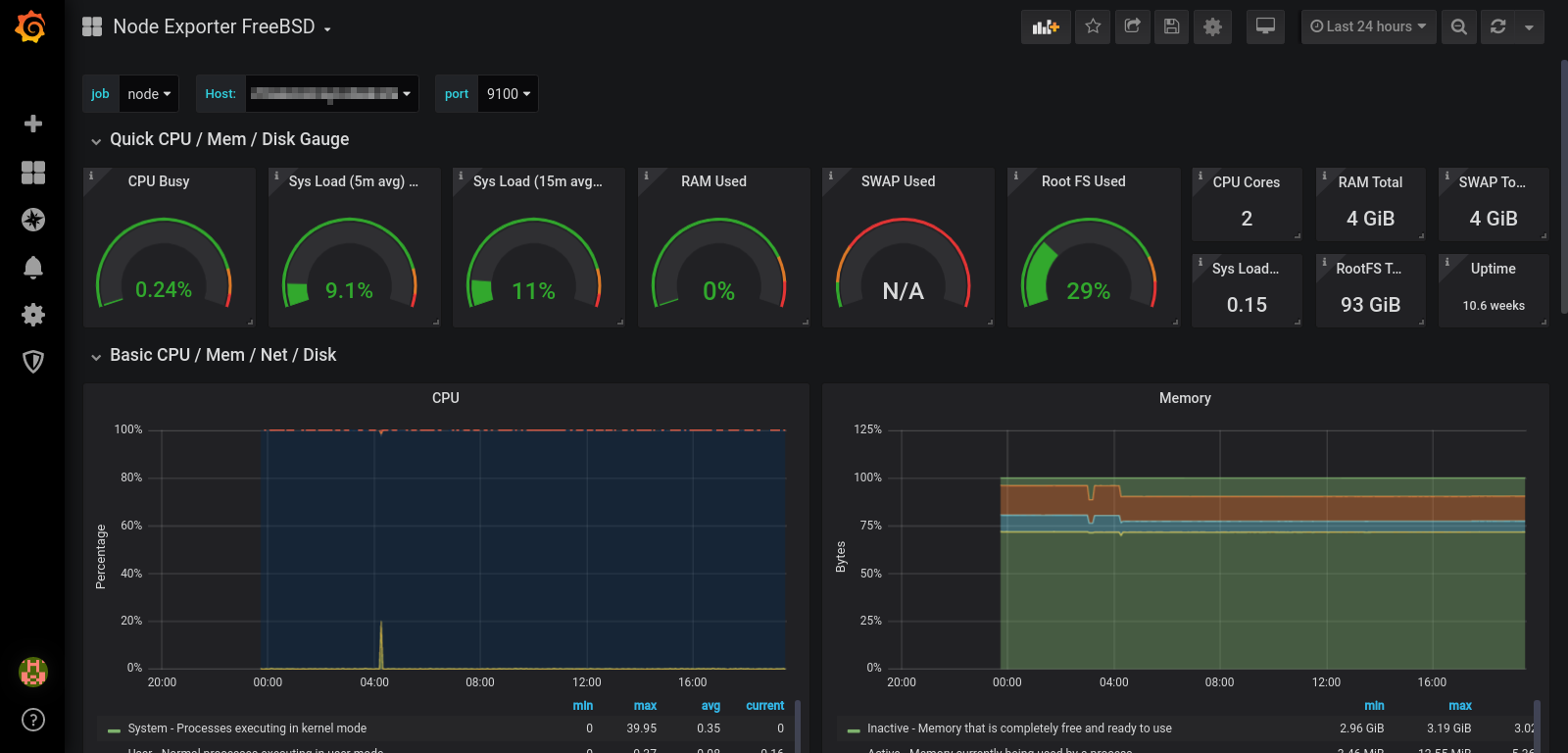Image resolution: width=1568 pixels, height=753 pixels.
Task: Click info icon on Root FS Used panel
Action: 1015,176
